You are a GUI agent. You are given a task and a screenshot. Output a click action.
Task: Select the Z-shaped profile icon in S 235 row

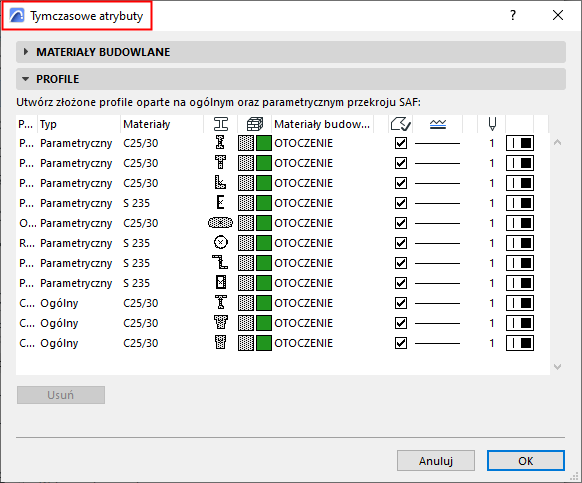click(x=220, y=263)
